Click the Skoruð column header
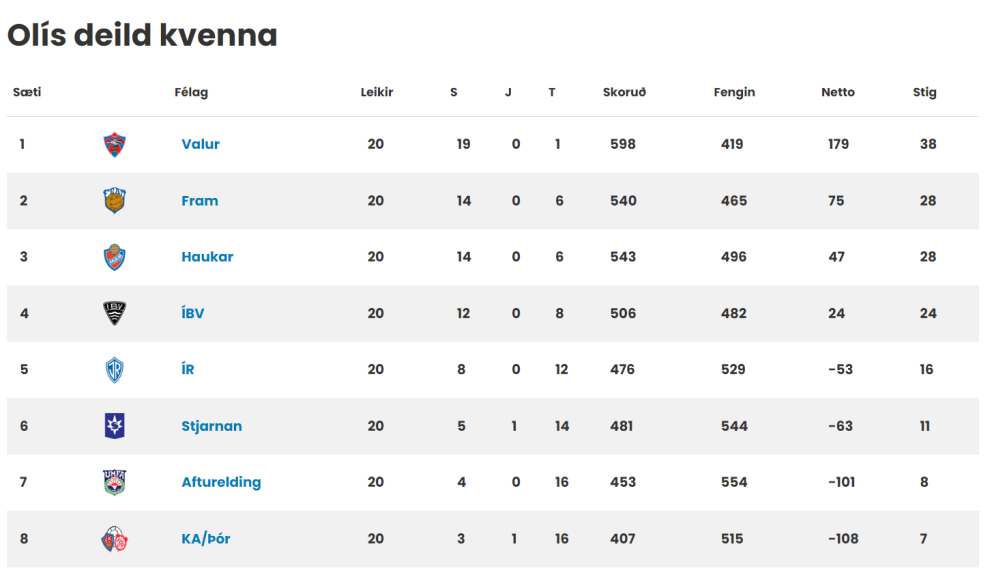 click(x=624, y=92)
